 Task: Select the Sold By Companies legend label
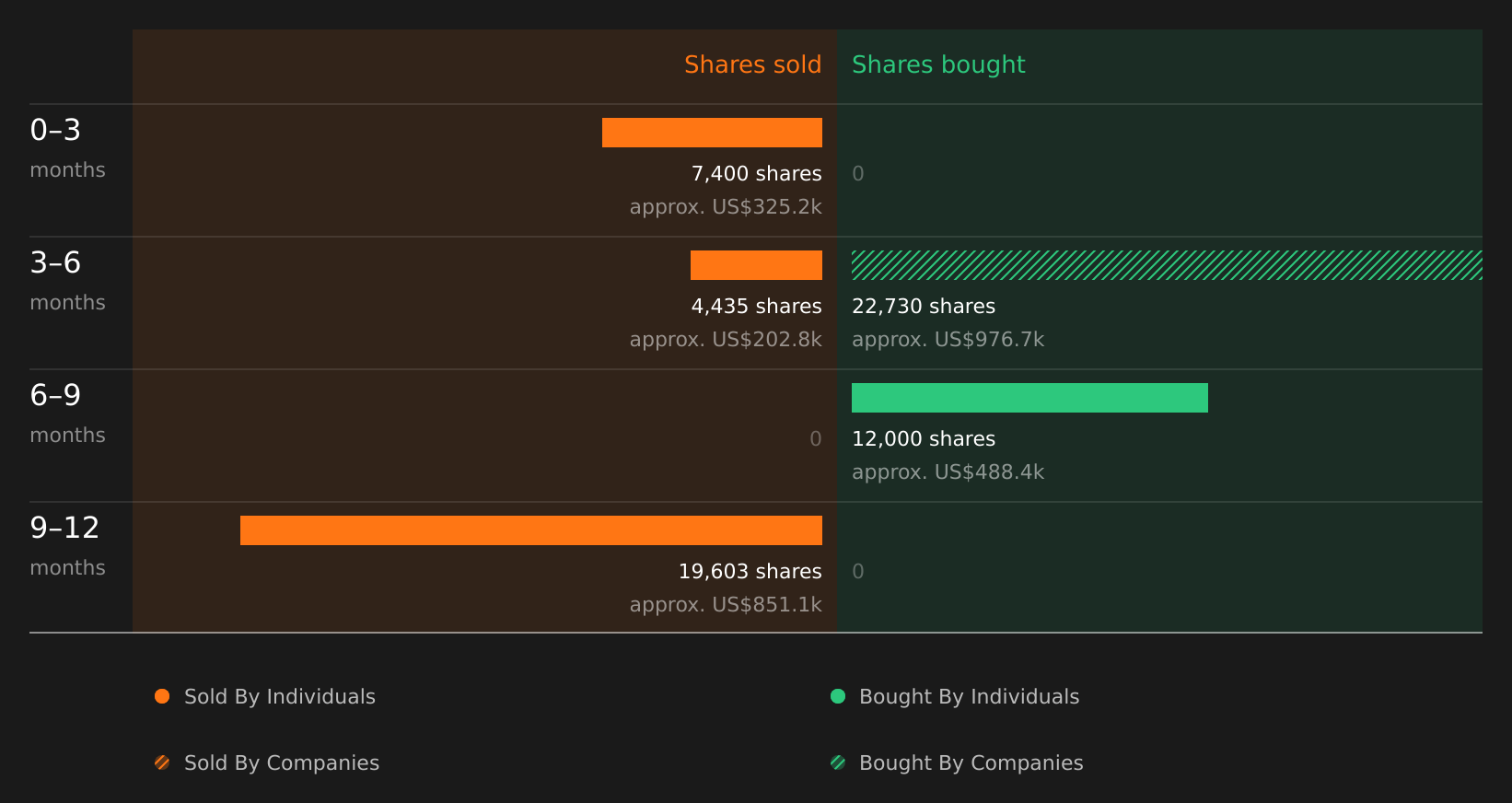pos(282,763)
